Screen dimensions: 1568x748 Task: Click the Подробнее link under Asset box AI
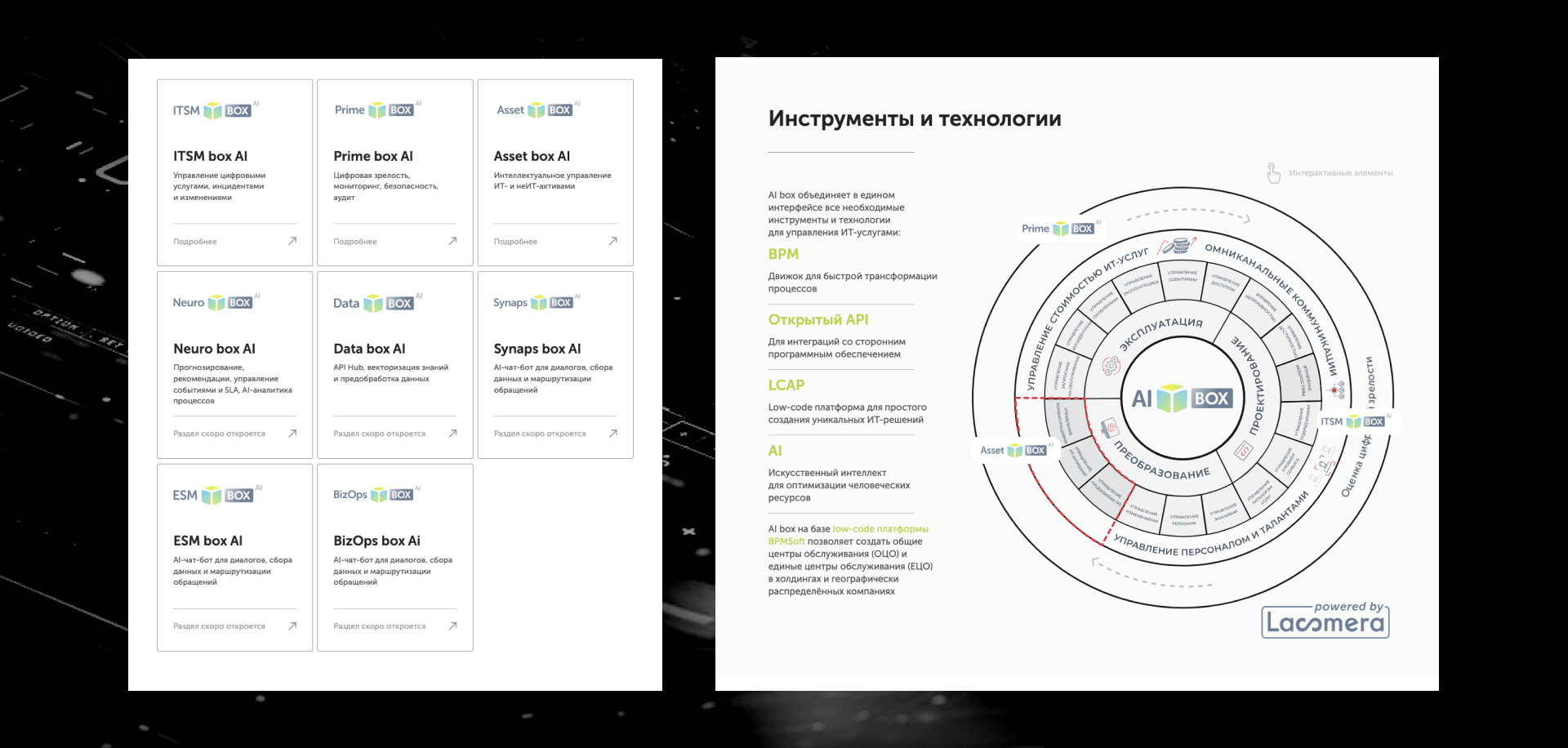515,242
